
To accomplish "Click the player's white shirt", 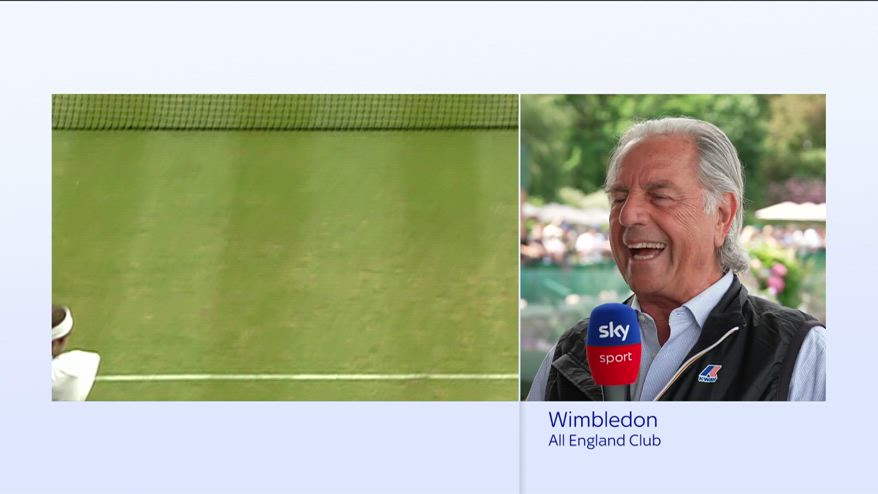I will pyautogui.click(x=74, y=375).
